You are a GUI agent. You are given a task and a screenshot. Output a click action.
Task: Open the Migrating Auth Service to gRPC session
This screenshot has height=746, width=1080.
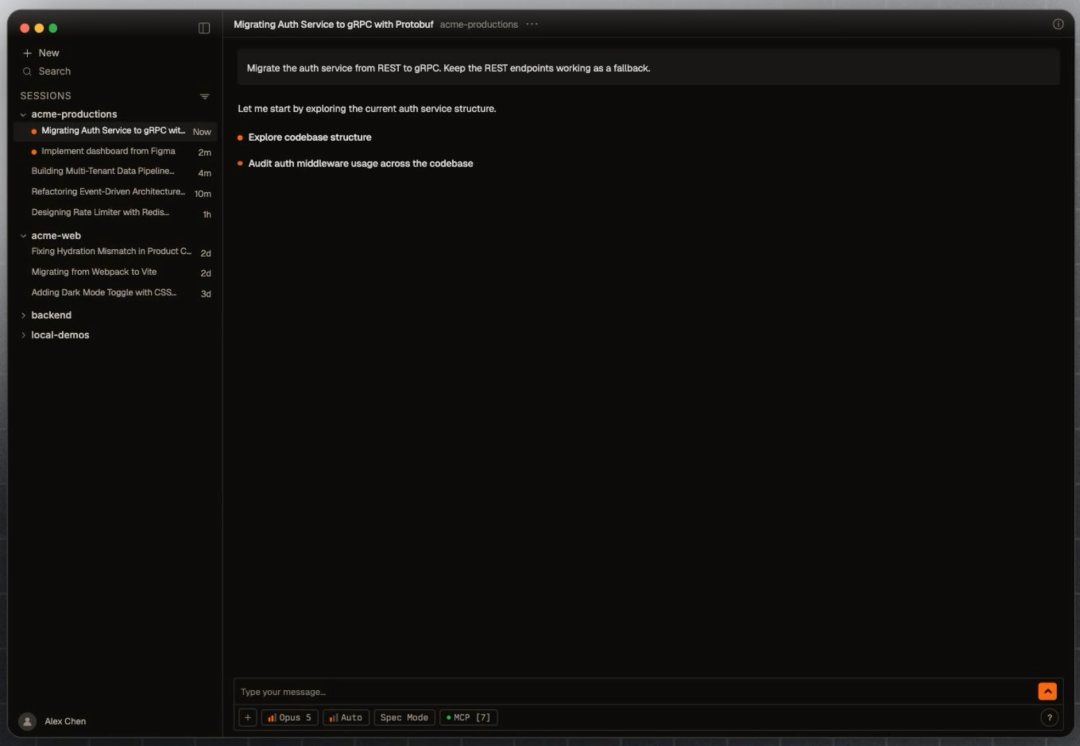click(x=116, y=131)
